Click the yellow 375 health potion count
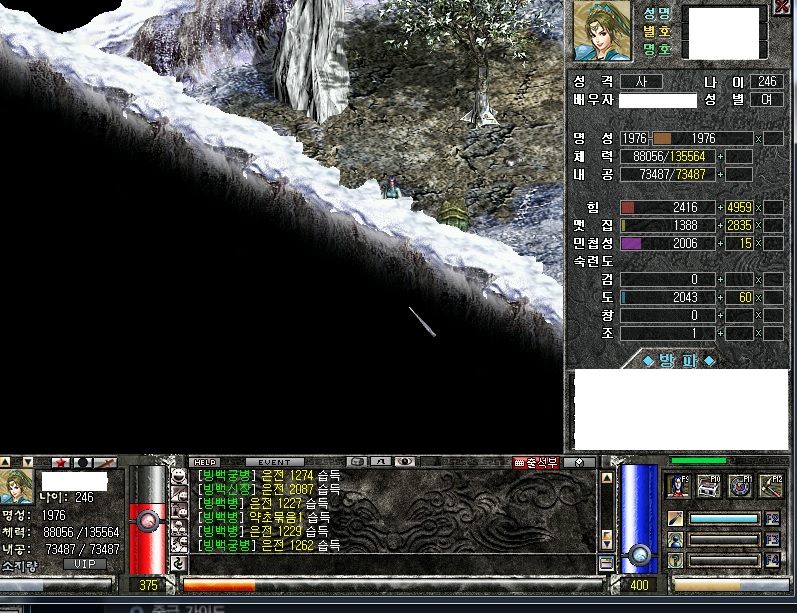This screenshot has height=613, width=797. point(148,585)
